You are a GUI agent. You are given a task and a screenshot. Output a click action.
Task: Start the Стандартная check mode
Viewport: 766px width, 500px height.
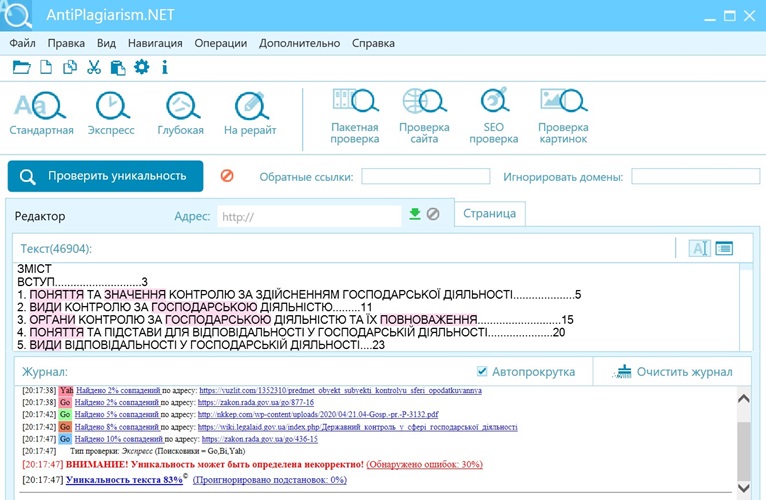[42, 113]
